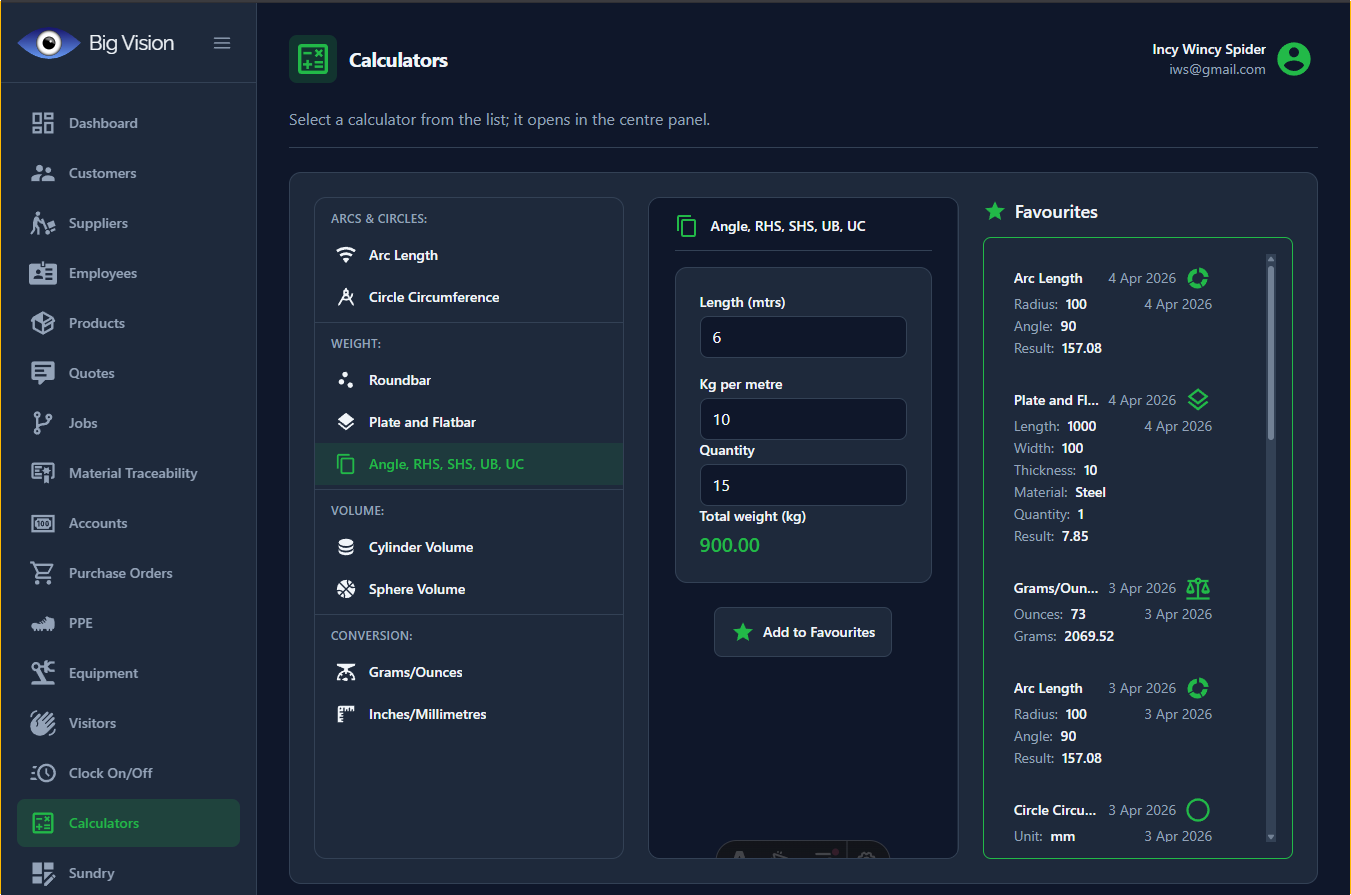This screenshot has width=1351, height=895.
Task: Click the Arc Length calculator icon
Action: coord(346,255)
